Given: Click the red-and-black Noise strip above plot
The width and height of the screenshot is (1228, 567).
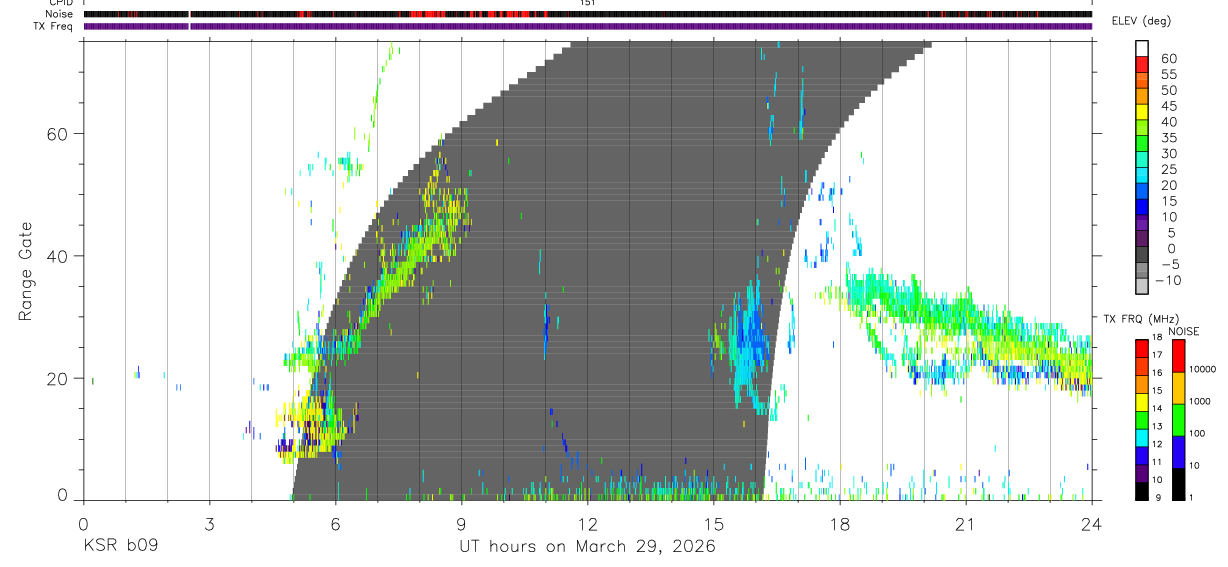Looking at the screenshot, I should pyautogui.click(x=587, y=14).
